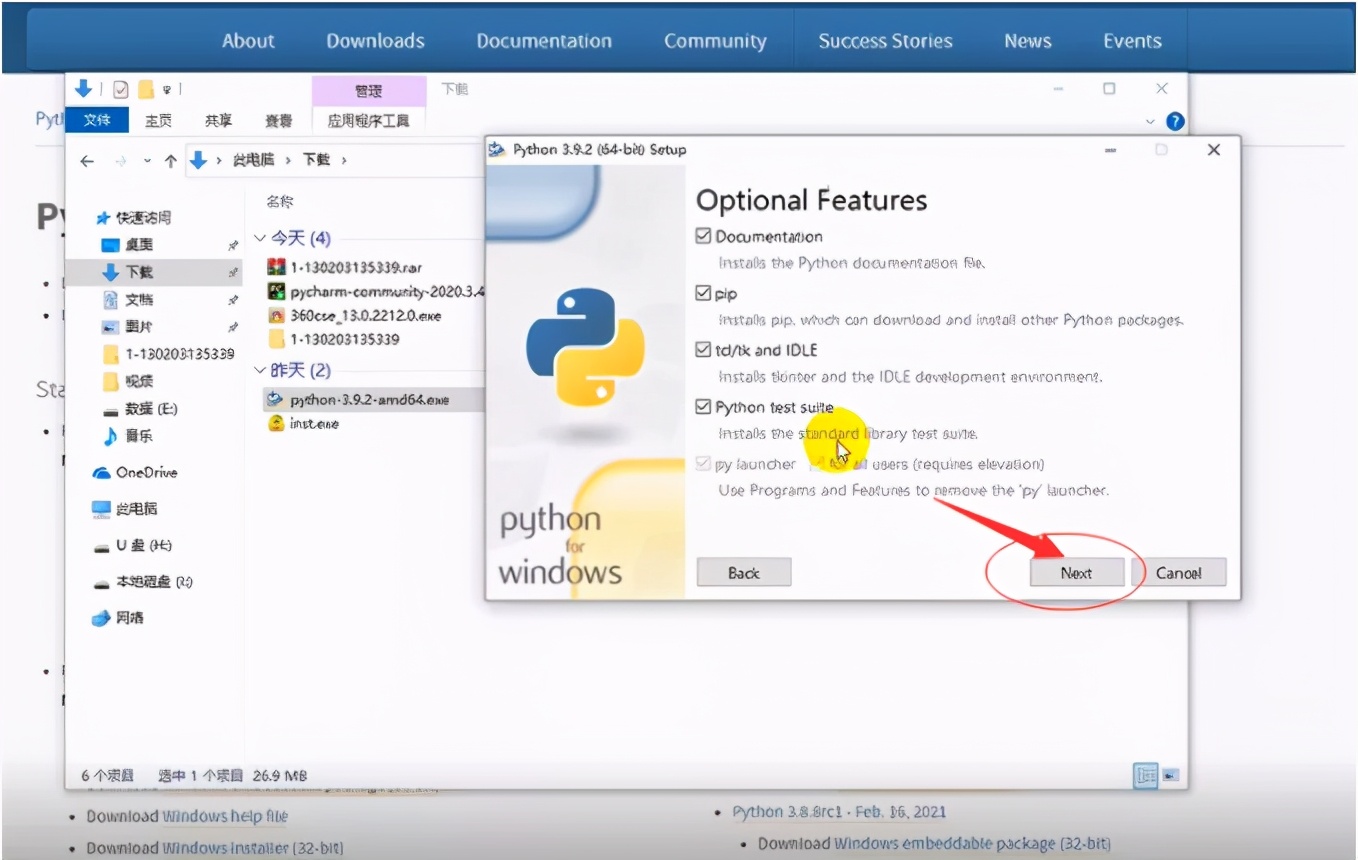Screen dimensions: 1358x860
Task: Click the New Folder icon in Explorer's title bar
Action: click(x=146, y=89)
